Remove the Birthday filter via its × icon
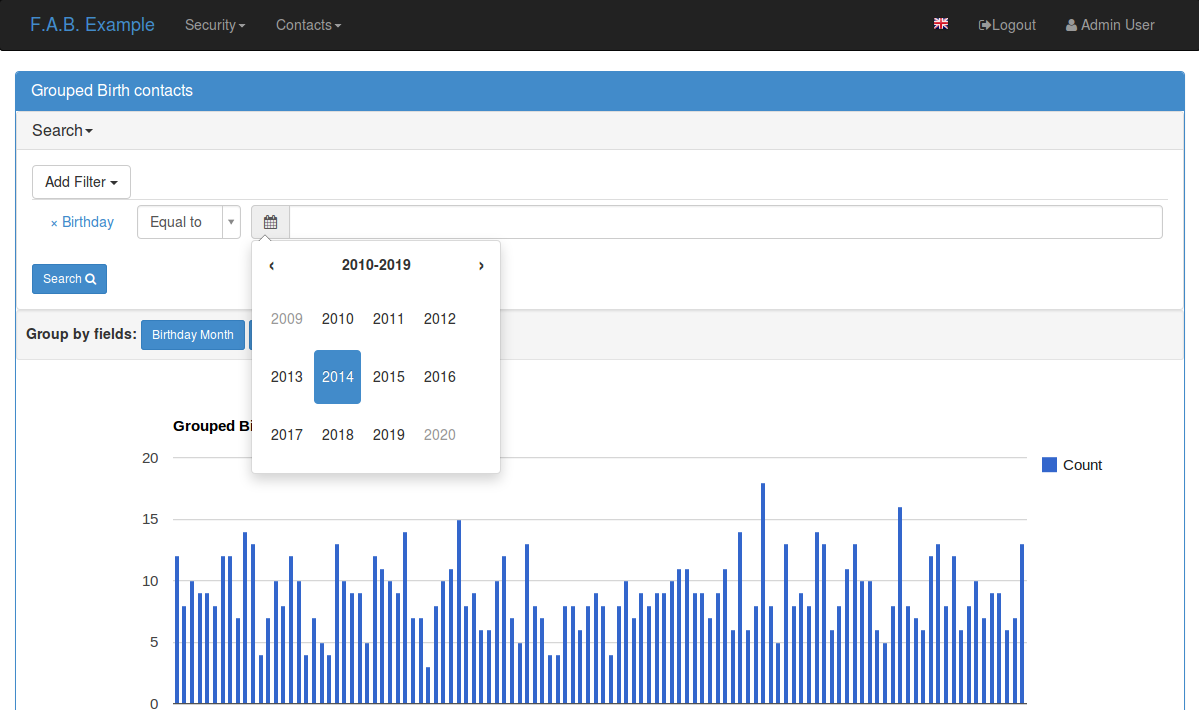 click(x=54, y=221)
